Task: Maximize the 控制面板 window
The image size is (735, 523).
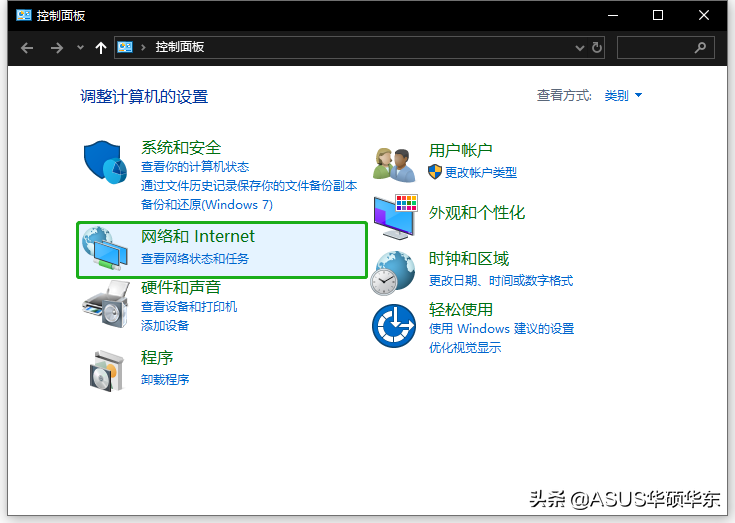Action: click(x=658, y=15)
